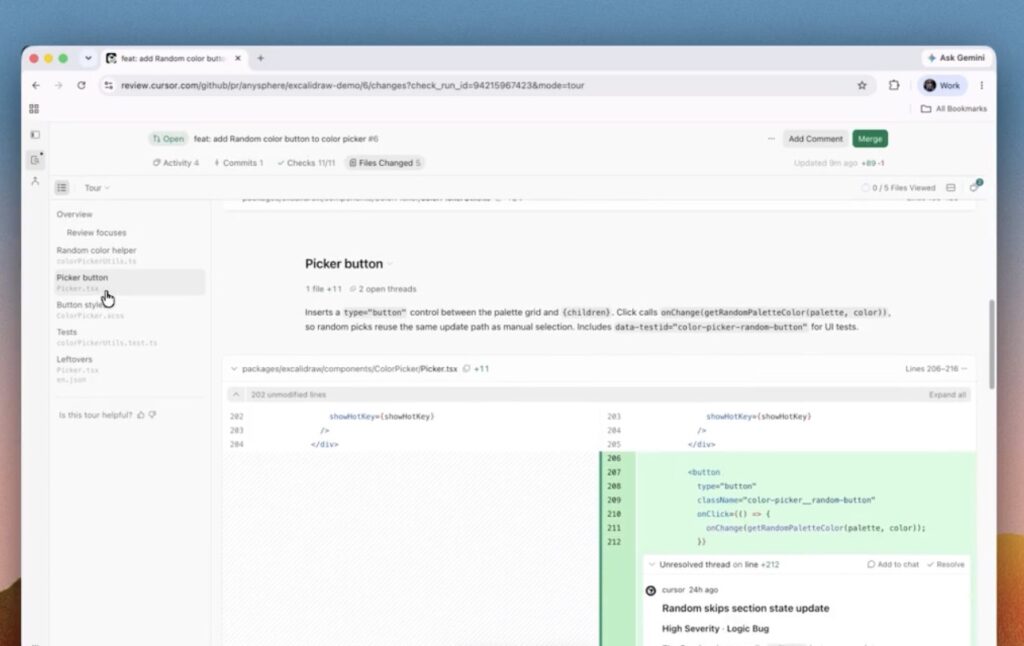Open the chevron beside Picker button heading
This screenshot has height=646, width=1024.
(x=391, y=264)
